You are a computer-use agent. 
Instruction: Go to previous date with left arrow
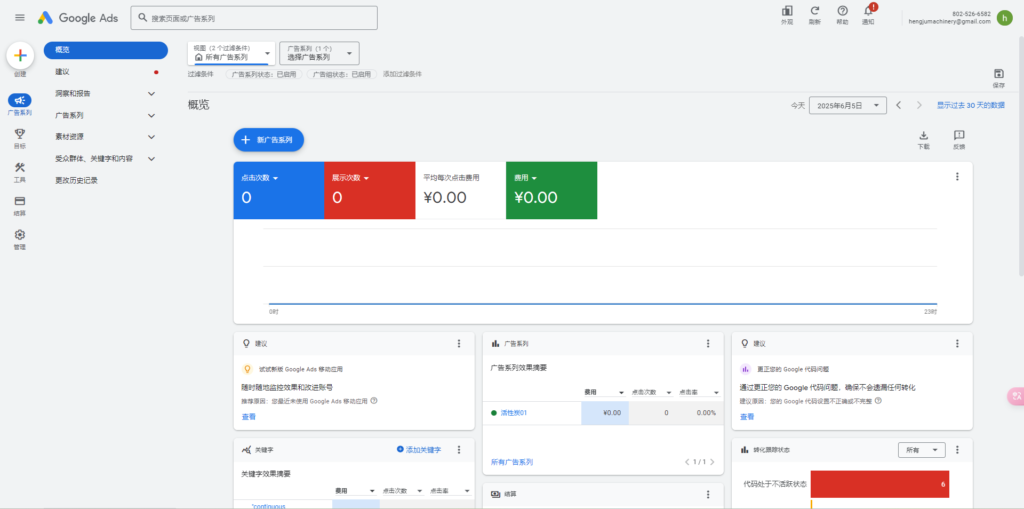coord(899,105)
